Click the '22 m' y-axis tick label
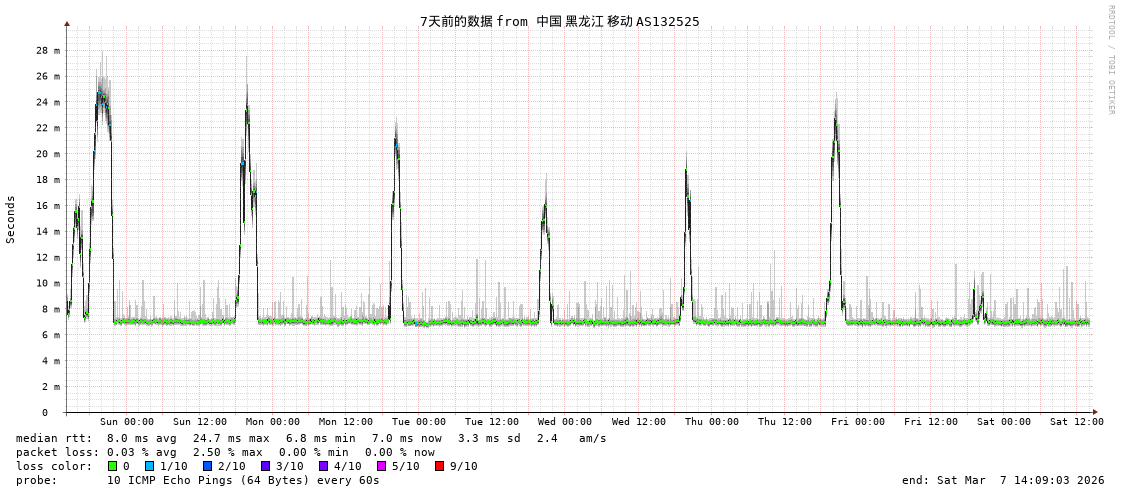 coord(50,128)
